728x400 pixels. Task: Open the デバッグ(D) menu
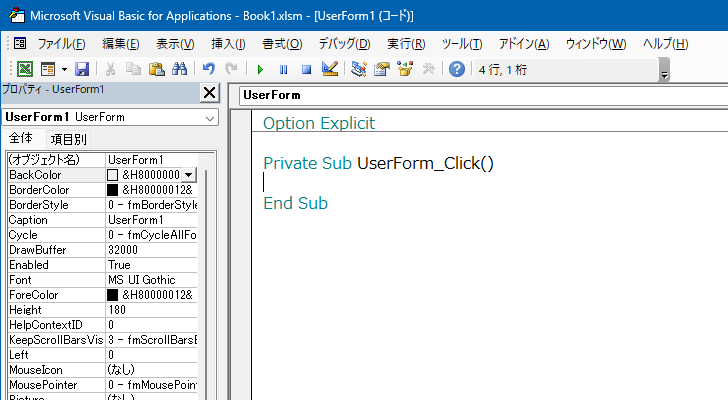[x=344, y=44]
